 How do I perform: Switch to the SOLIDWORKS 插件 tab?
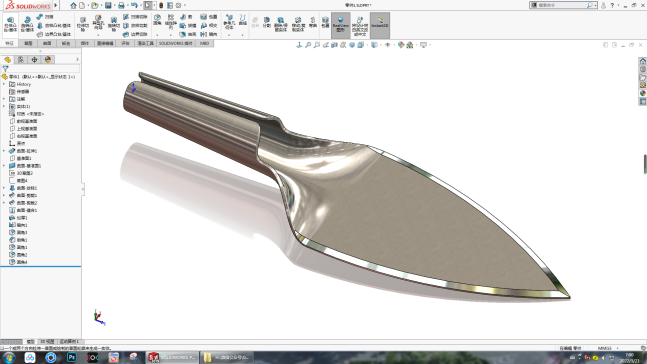pyautogui.click(x=176, y=43)
